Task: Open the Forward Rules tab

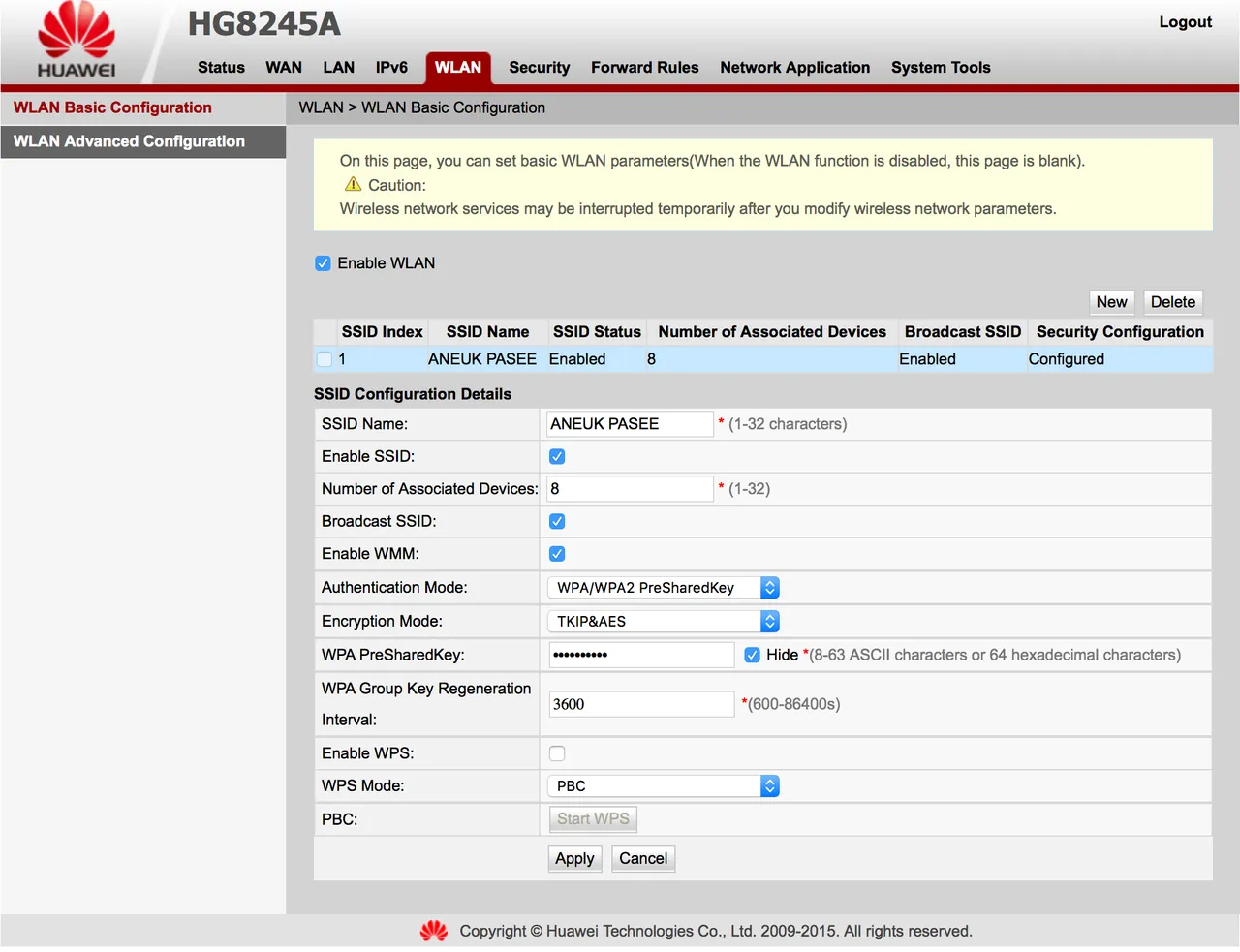Action: pyautogui.click(x=645, y=68)
